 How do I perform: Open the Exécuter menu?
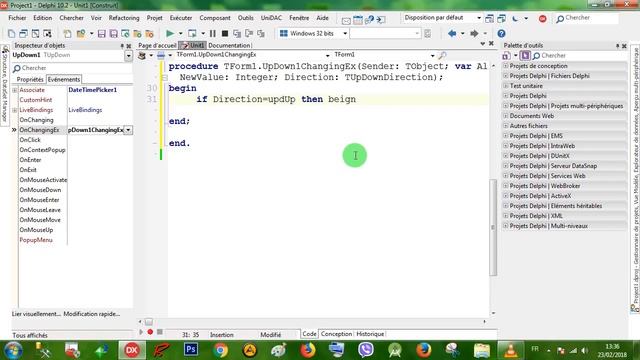click(x=181, y=18)
